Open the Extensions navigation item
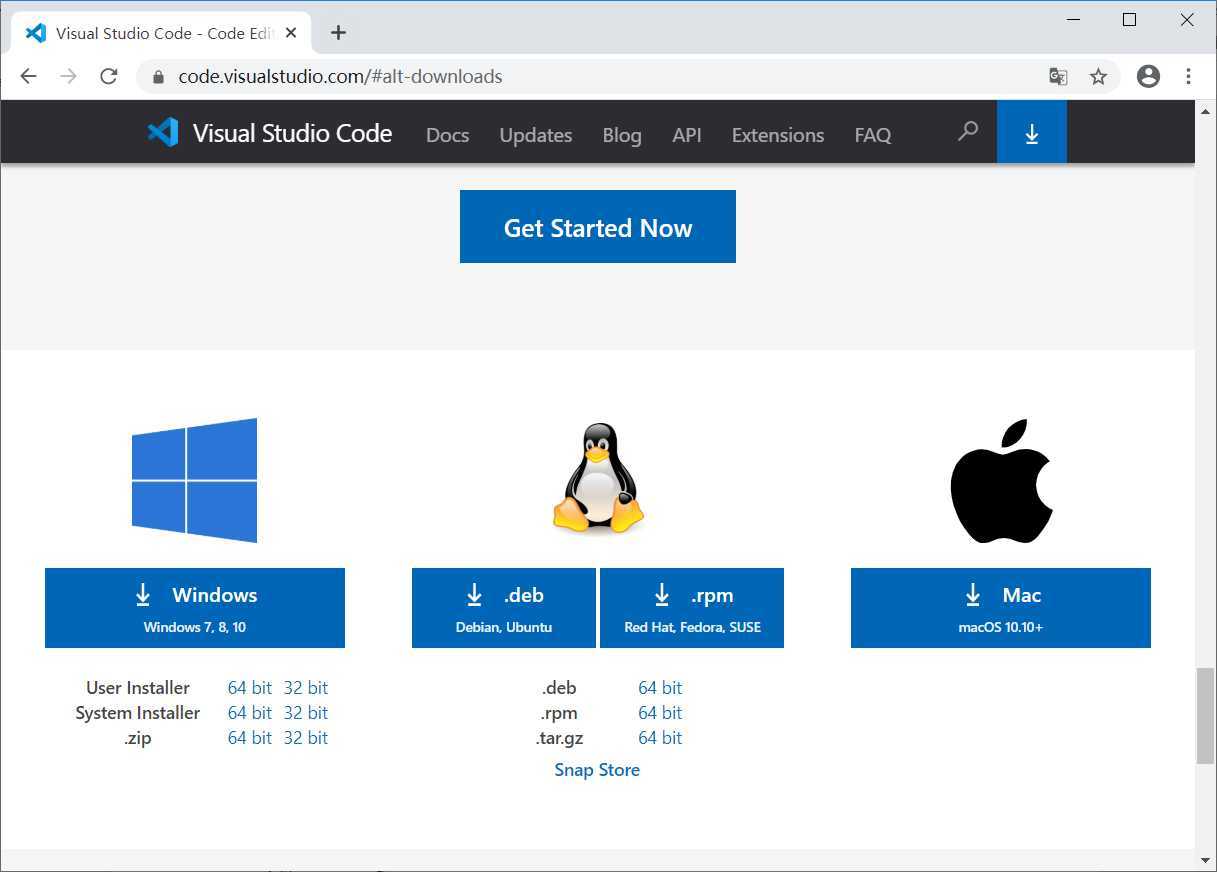The image size is (1217, 872). tap(778, 135)
